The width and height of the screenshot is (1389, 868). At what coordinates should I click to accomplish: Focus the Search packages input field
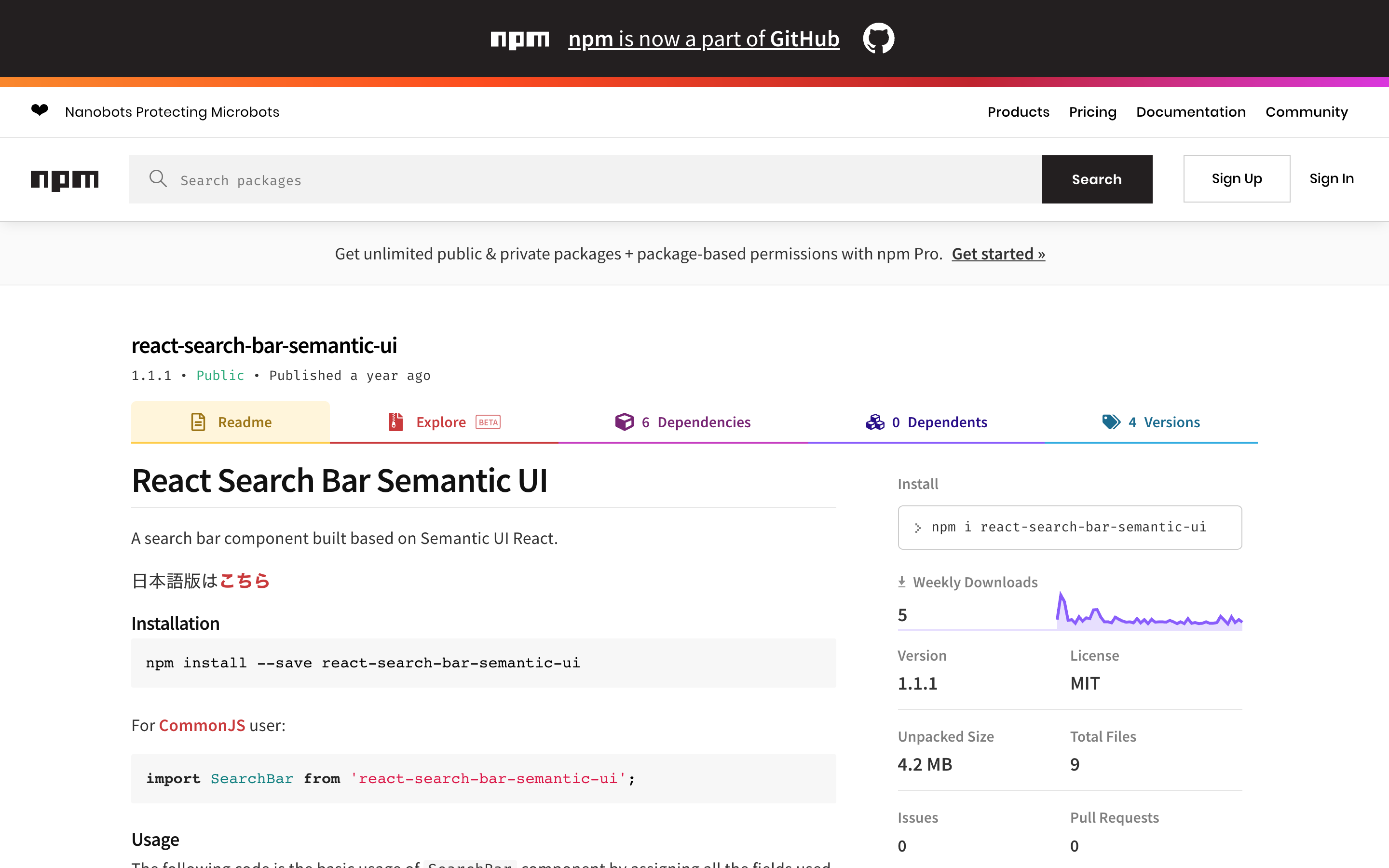point(585,179)
